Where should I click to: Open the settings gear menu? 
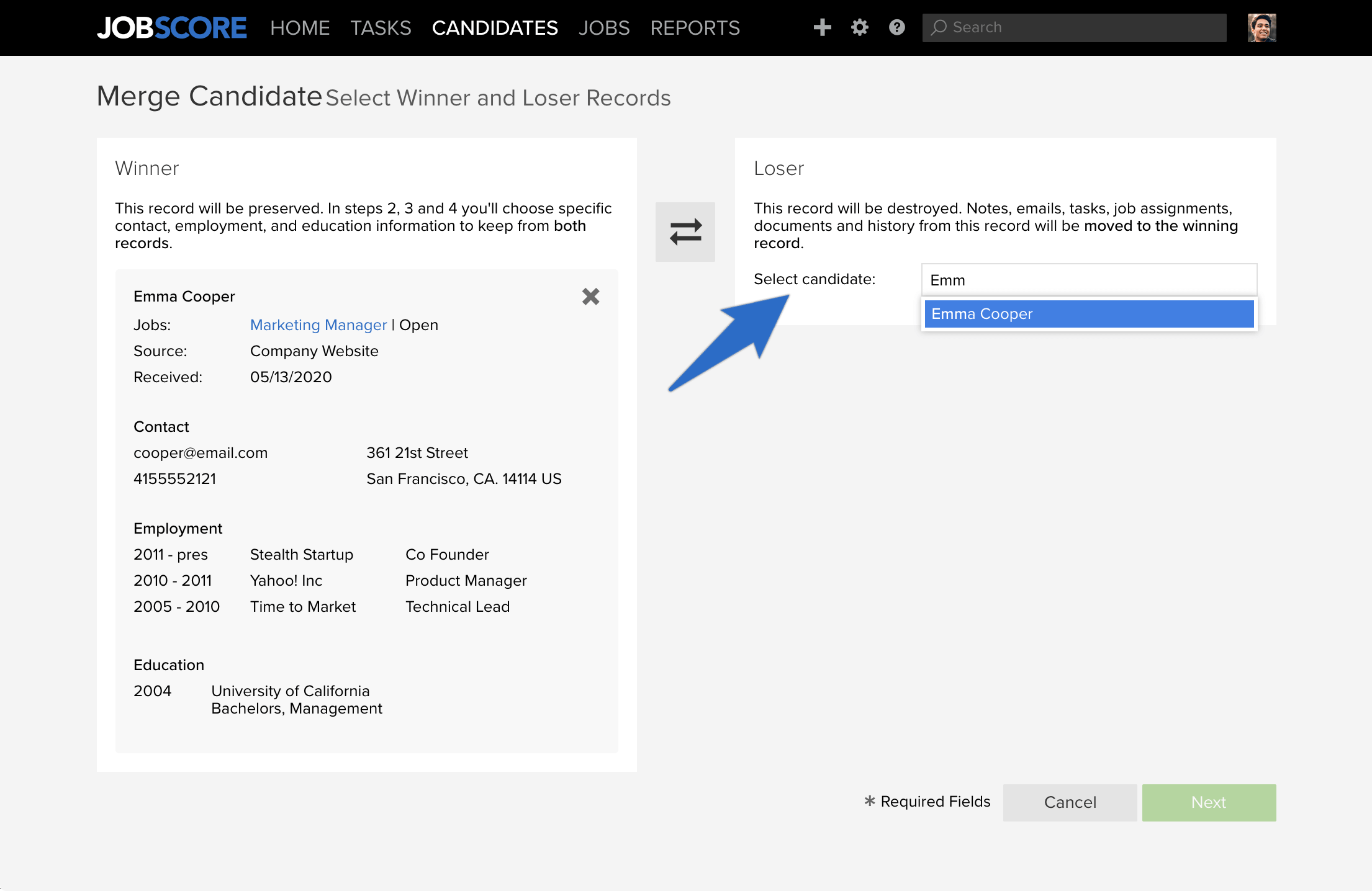click(x=859, y=27)
